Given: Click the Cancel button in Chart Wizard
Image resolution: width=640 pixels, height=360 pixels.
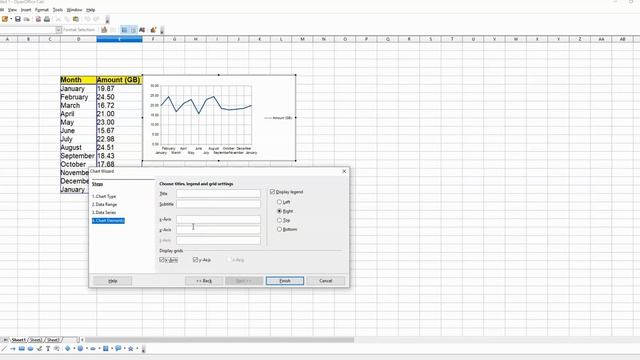Looking at the screenshot, I should (326, 281).
